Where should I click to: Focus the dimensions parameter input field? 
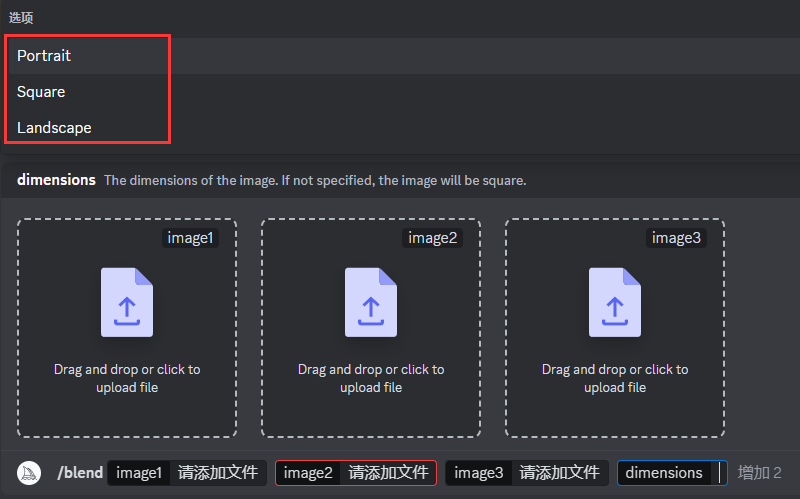pos(672,473)
